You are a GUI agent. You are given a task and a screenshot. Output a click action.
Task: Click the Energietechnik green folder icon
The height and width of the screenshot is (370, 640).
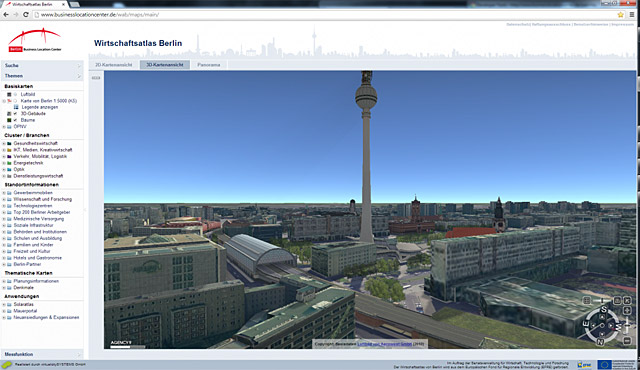9,163
